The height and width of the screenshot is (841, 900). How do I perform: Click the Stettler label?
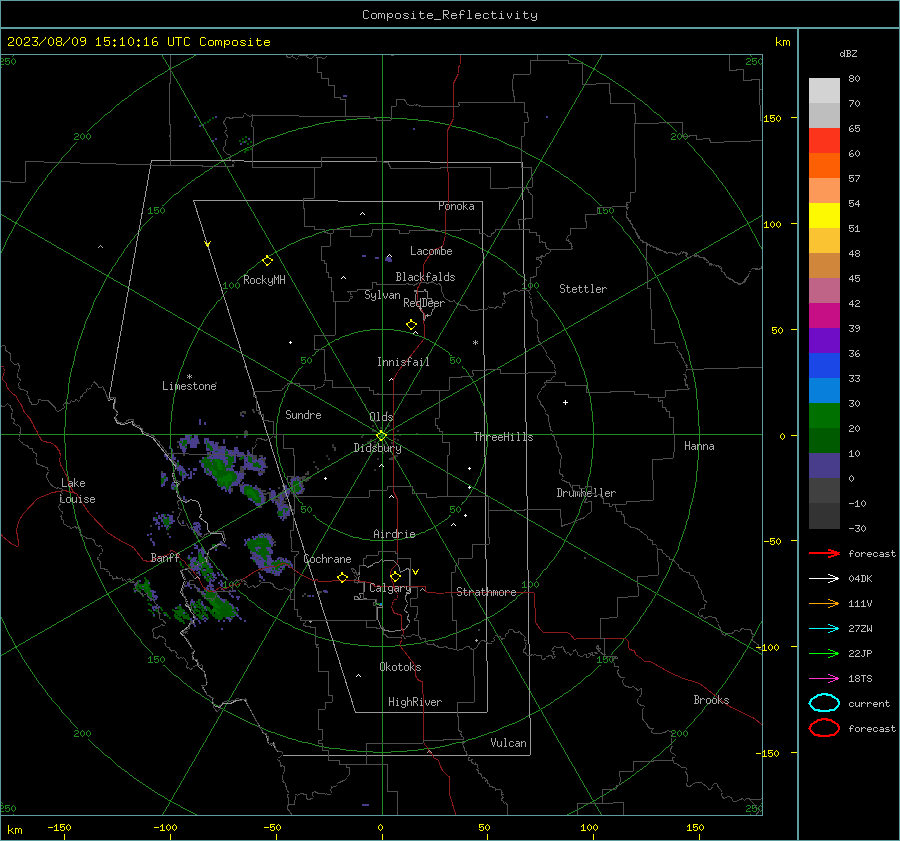[x=583, y=289]
